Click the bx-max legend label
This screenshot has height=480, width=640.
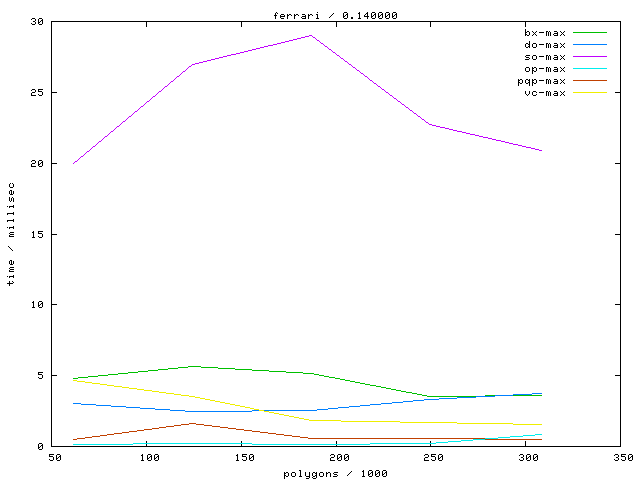pos(545,33)
